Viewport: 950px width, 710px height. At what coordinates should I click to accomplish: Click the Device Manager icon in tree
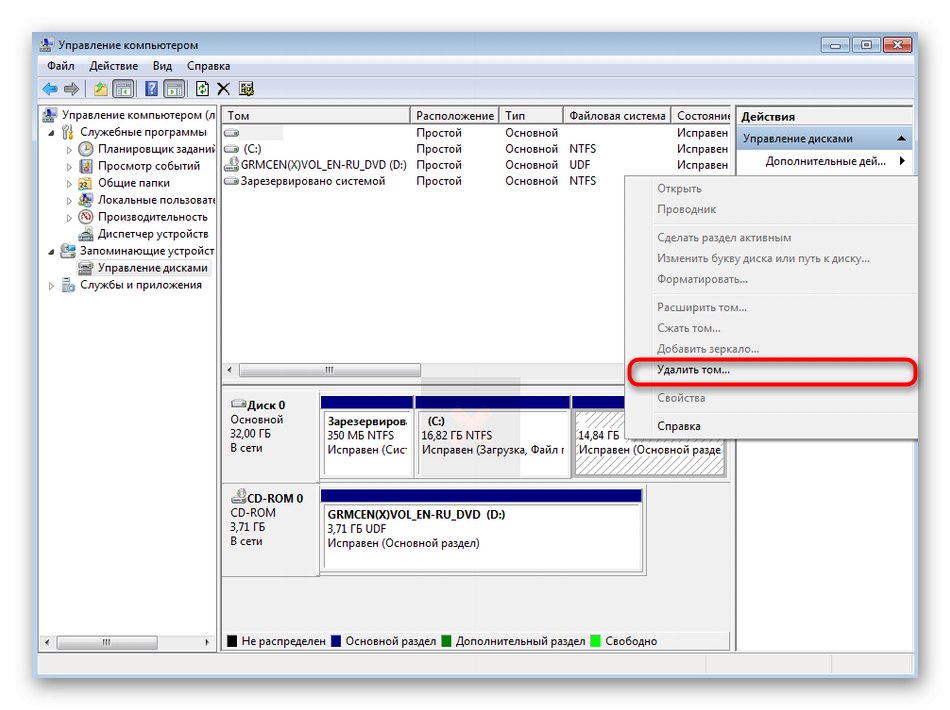pyautogui.click(x=86, y=234)
